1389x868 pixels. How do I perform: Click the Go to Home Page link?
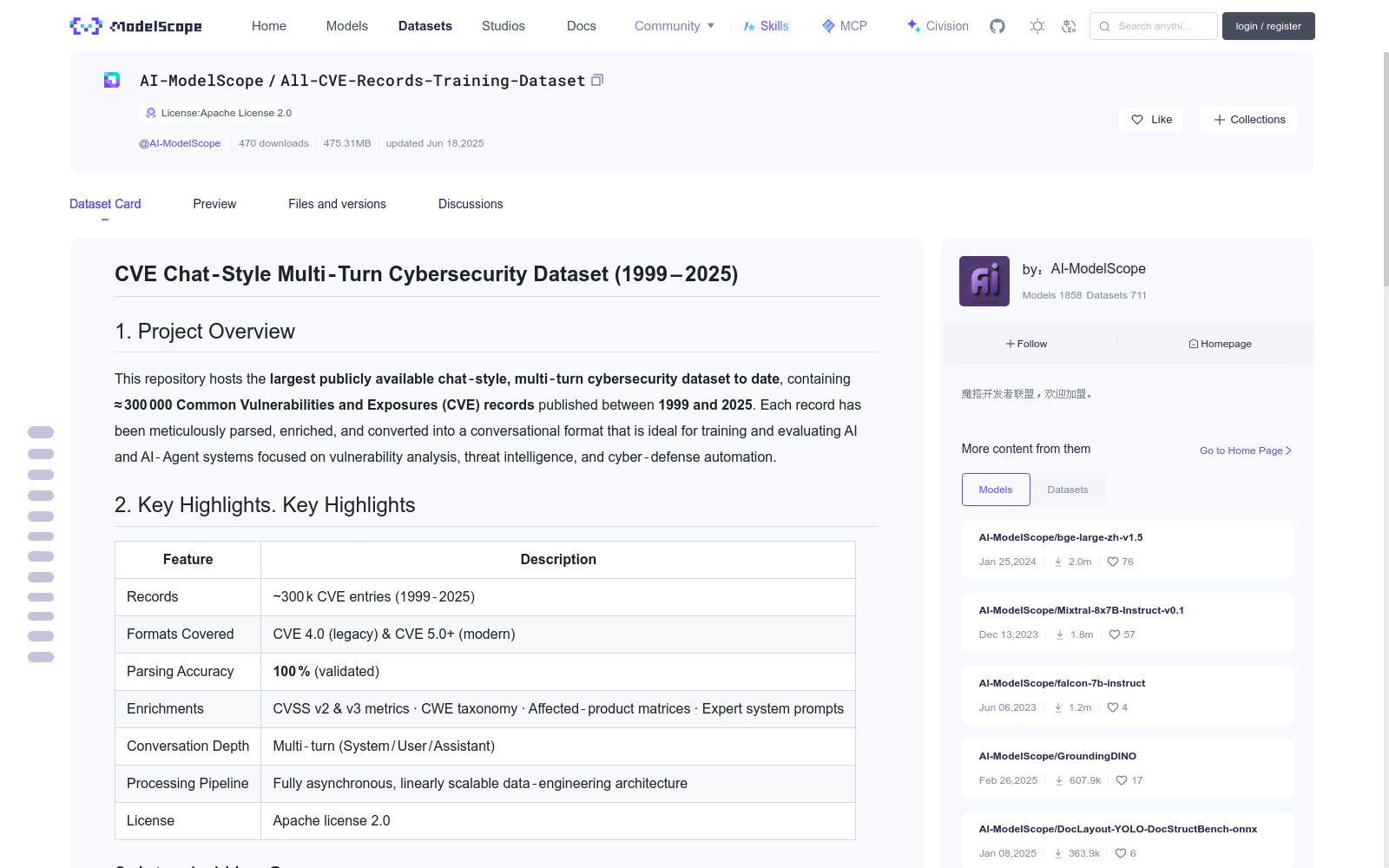coord(1246,450)
